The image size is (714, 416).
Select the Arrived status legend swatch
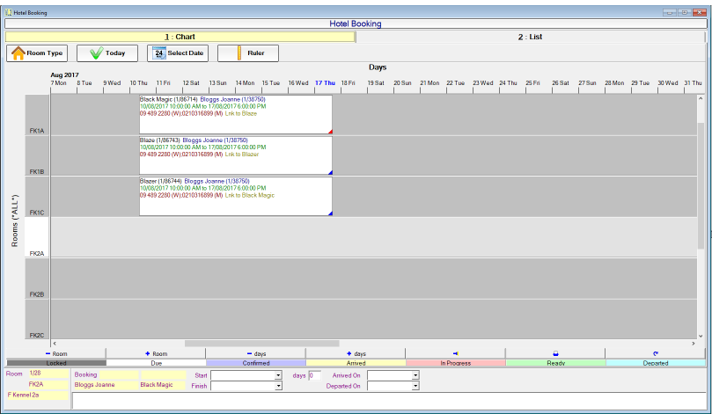[x=356, y=363]
